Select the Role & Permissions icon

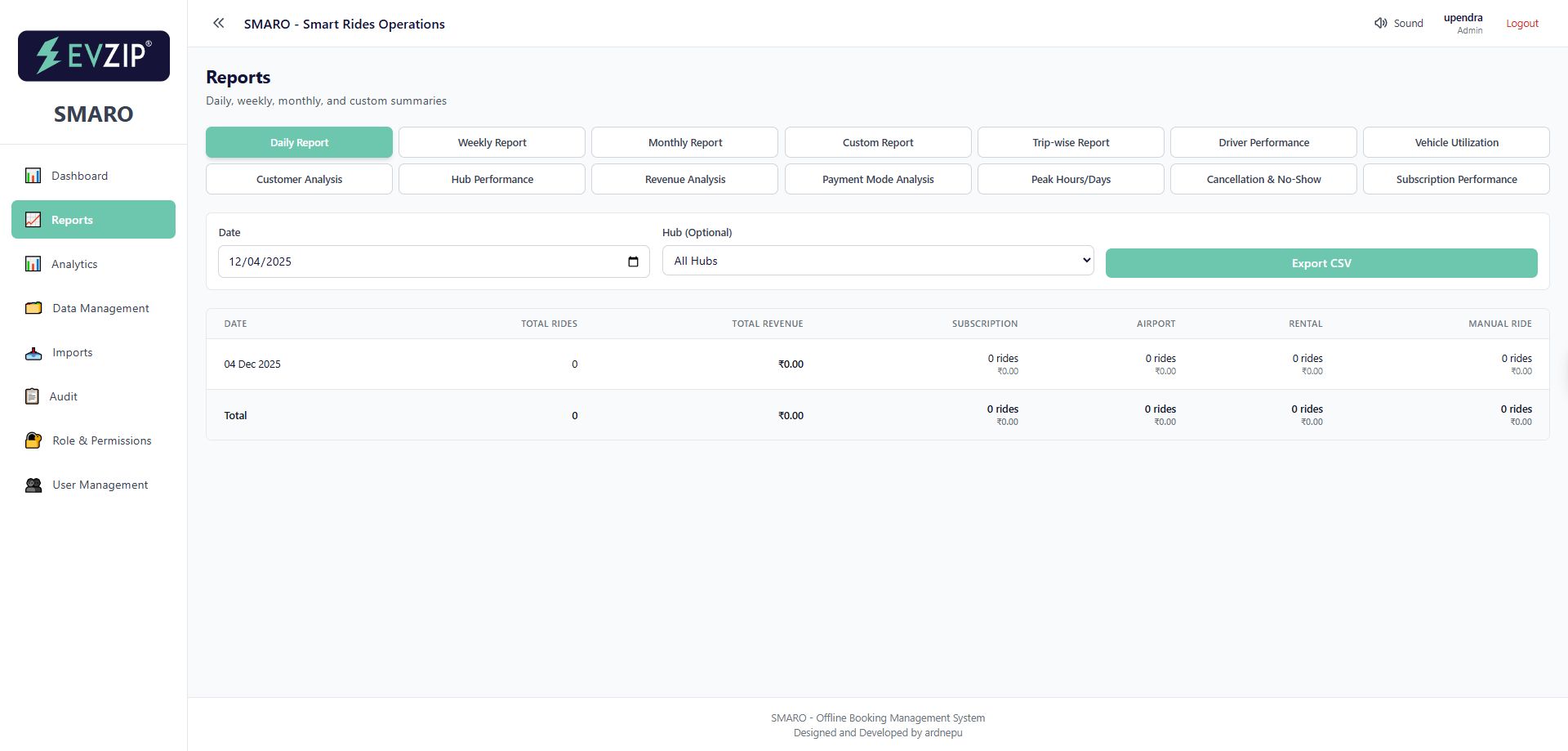tap(33, 440)
